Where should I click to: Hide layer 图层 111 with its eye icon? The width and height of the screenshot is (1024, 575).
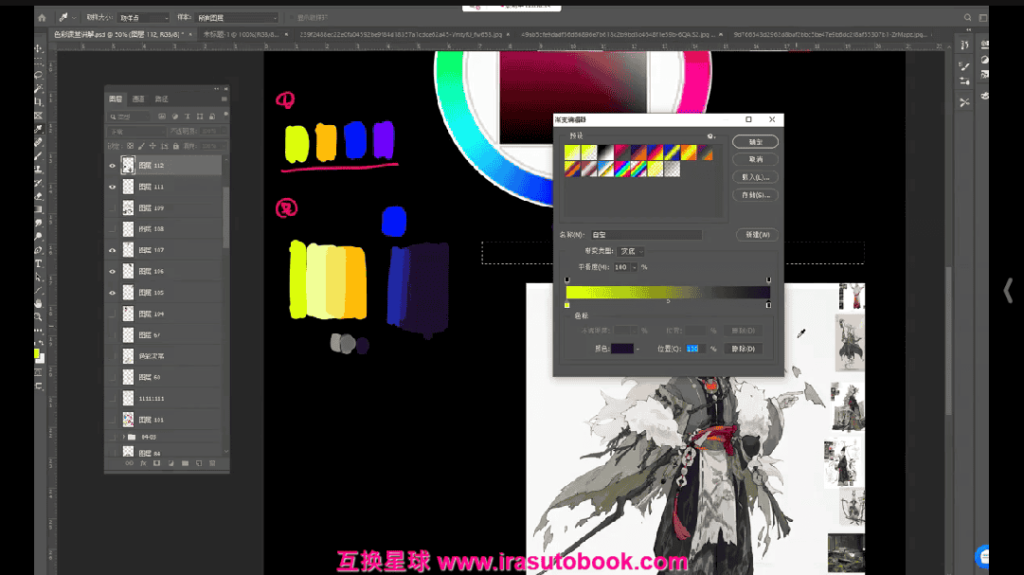[x=112, y=187]
